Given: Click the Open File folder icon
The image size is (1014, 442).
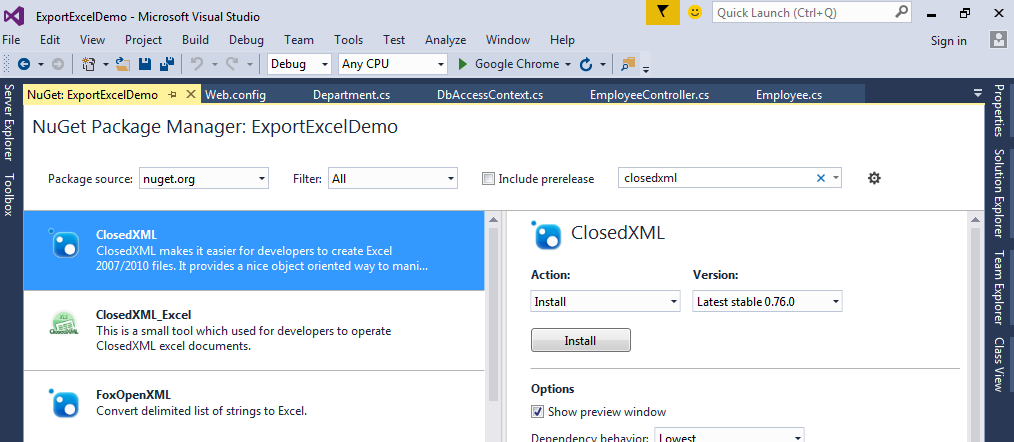Looking at the screenshot, I should 123,64.
